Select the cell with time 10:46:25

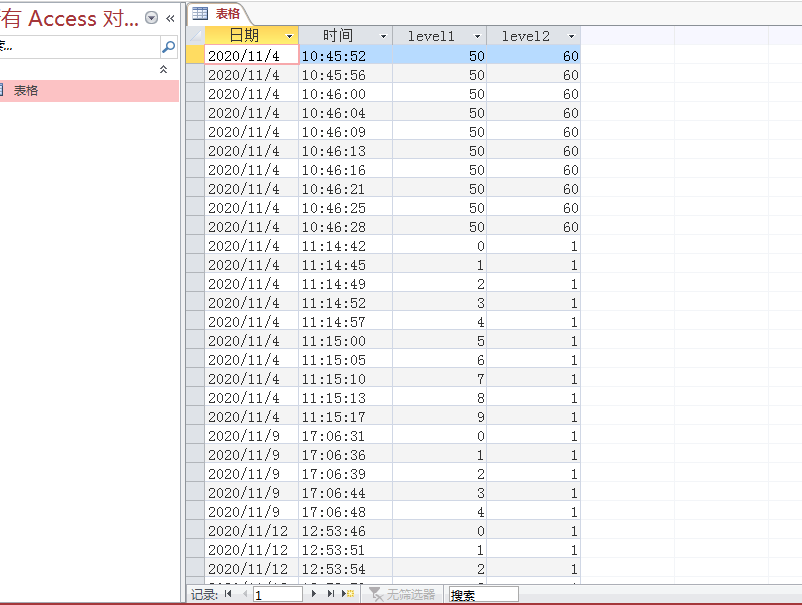tap(346, 207)
